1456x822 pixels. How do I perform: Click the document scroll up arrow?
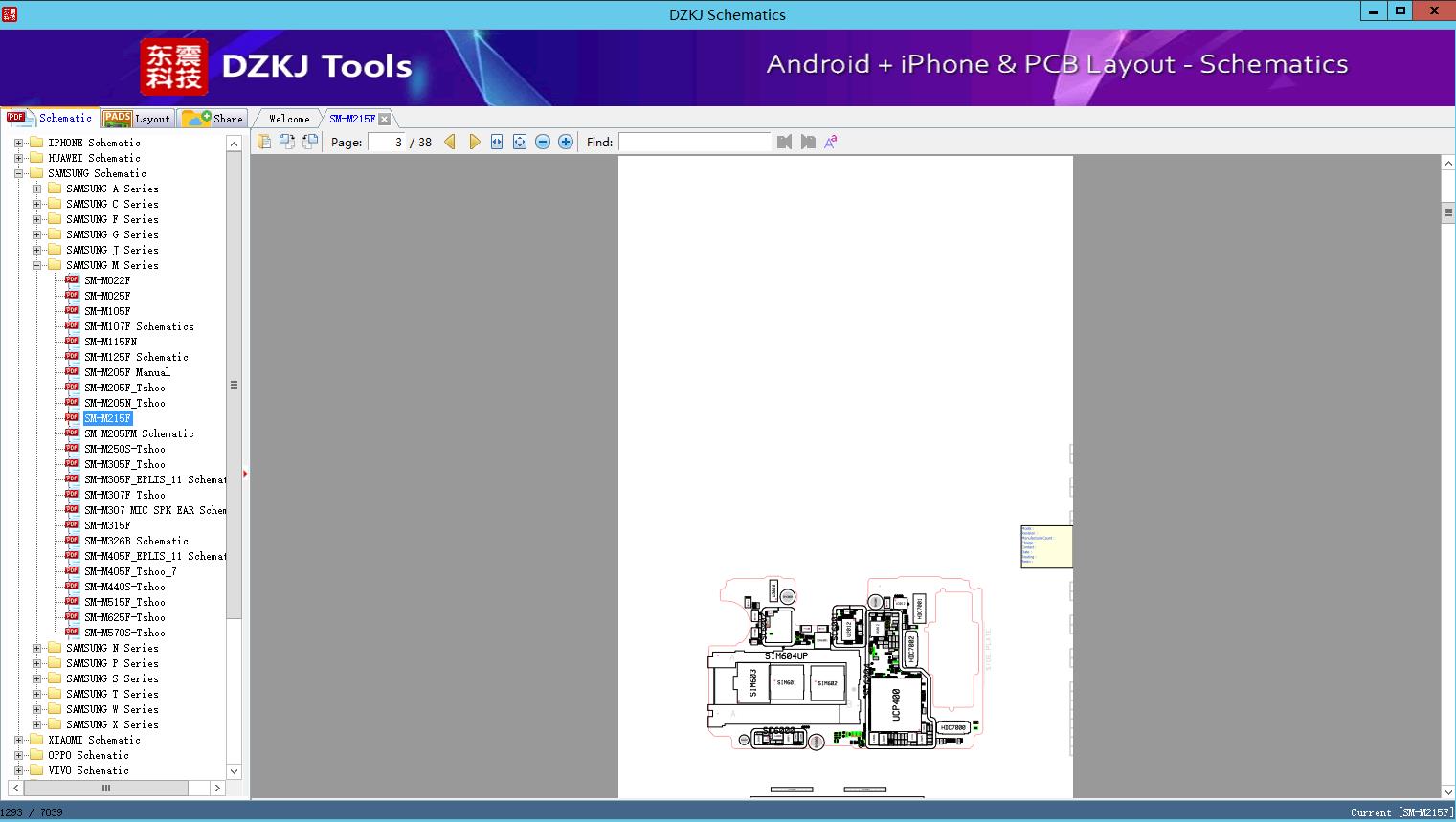pos(1448,164)
